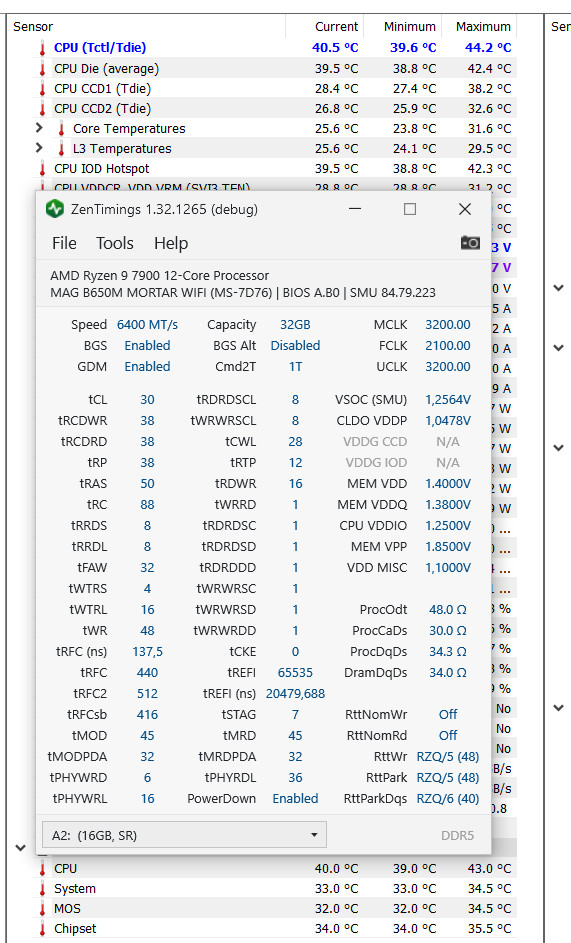Image resolution: width=571 pixels, height=943 pixels.
Task: Click the Current column header
Action: (324, 26)
